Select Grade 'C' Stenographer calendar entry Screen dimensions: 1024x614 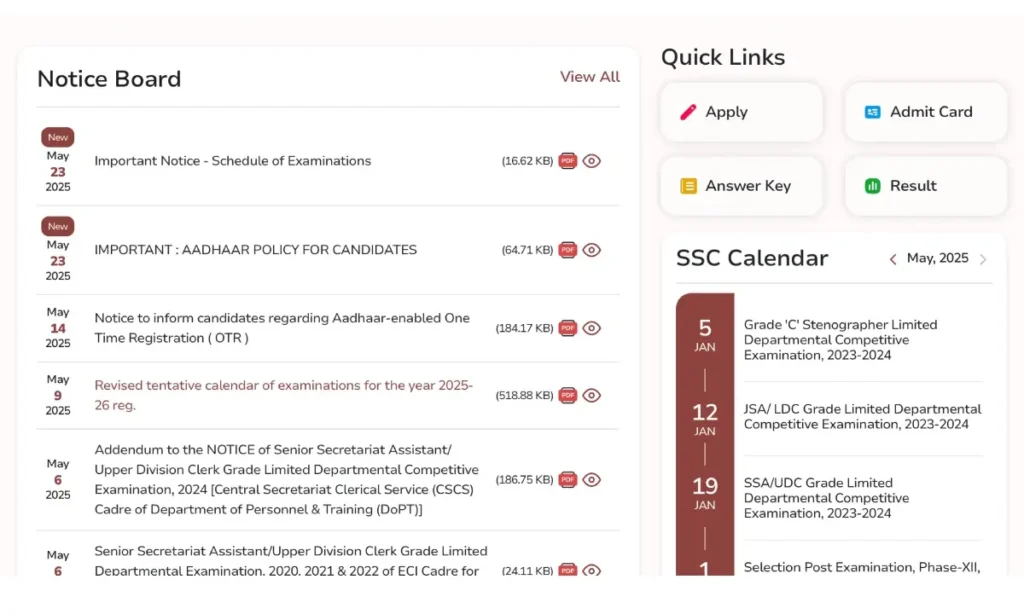pos(840,340)
